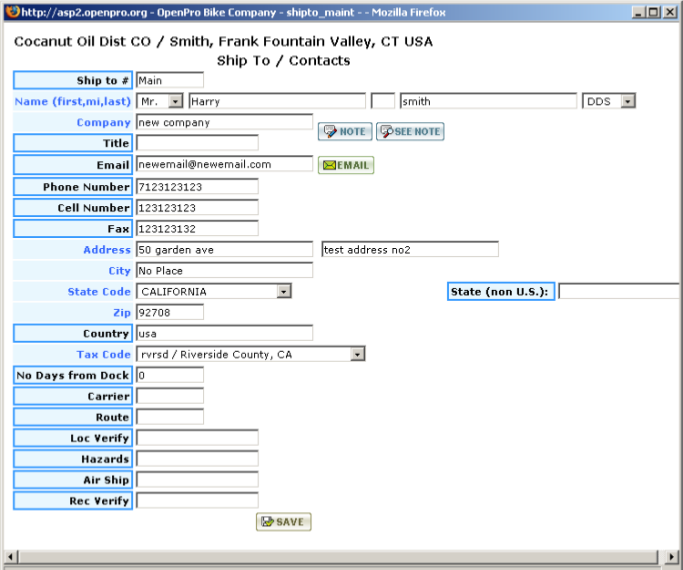Click the State (non U.S.) input field
The width and height of the screenshot is (683, 570).
point(618,291)
